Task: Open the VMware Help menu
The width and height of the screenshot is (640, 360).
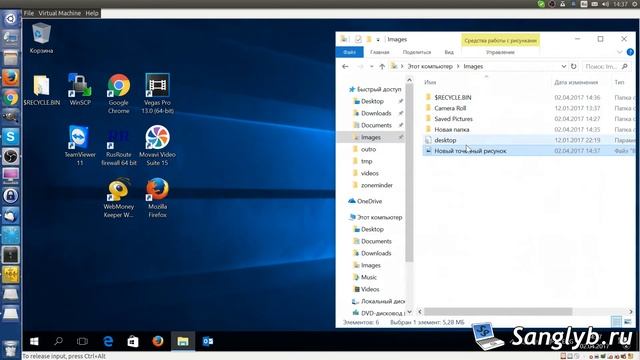Action: [91, 13]
